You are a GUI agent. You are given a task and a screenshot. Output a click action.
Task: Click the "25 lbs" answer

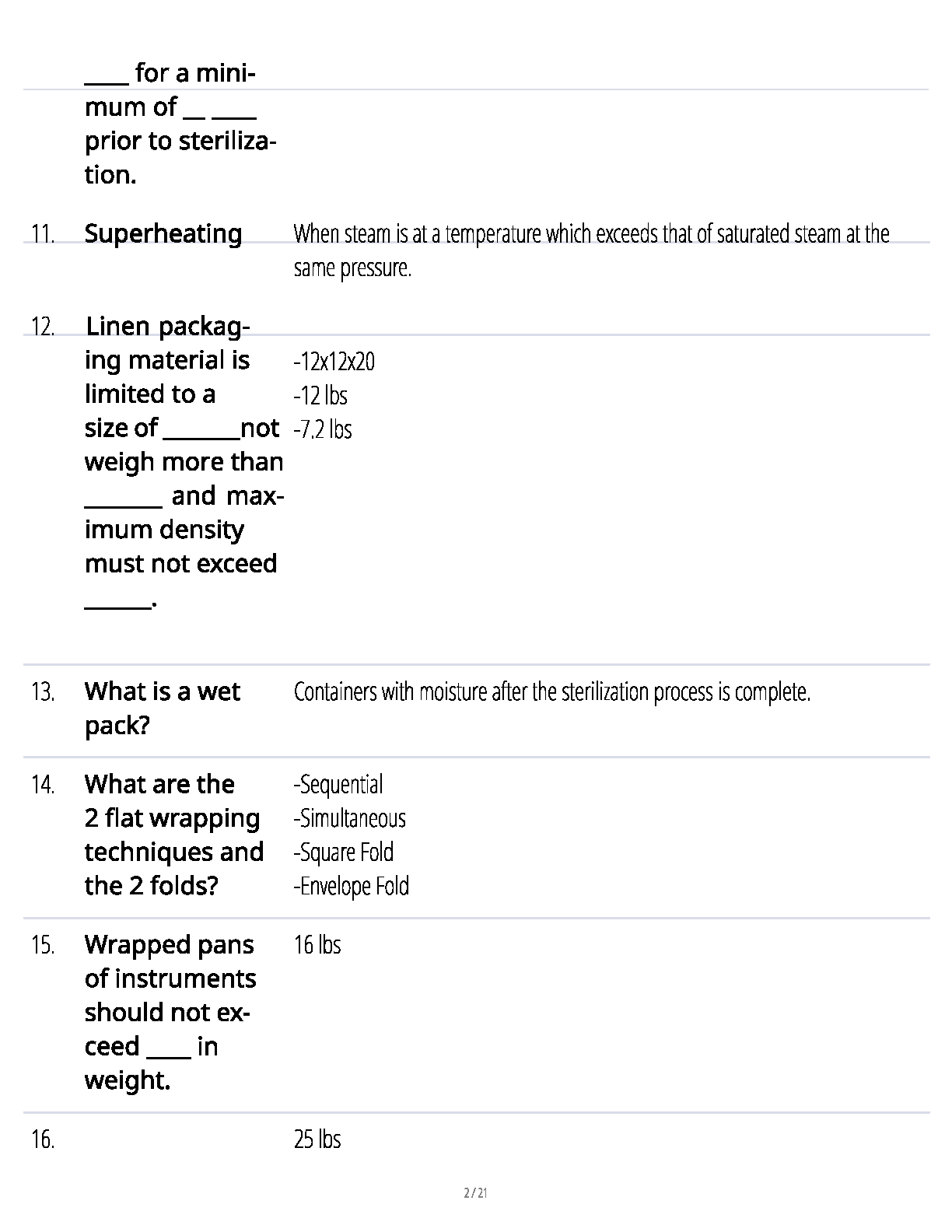317,1139
